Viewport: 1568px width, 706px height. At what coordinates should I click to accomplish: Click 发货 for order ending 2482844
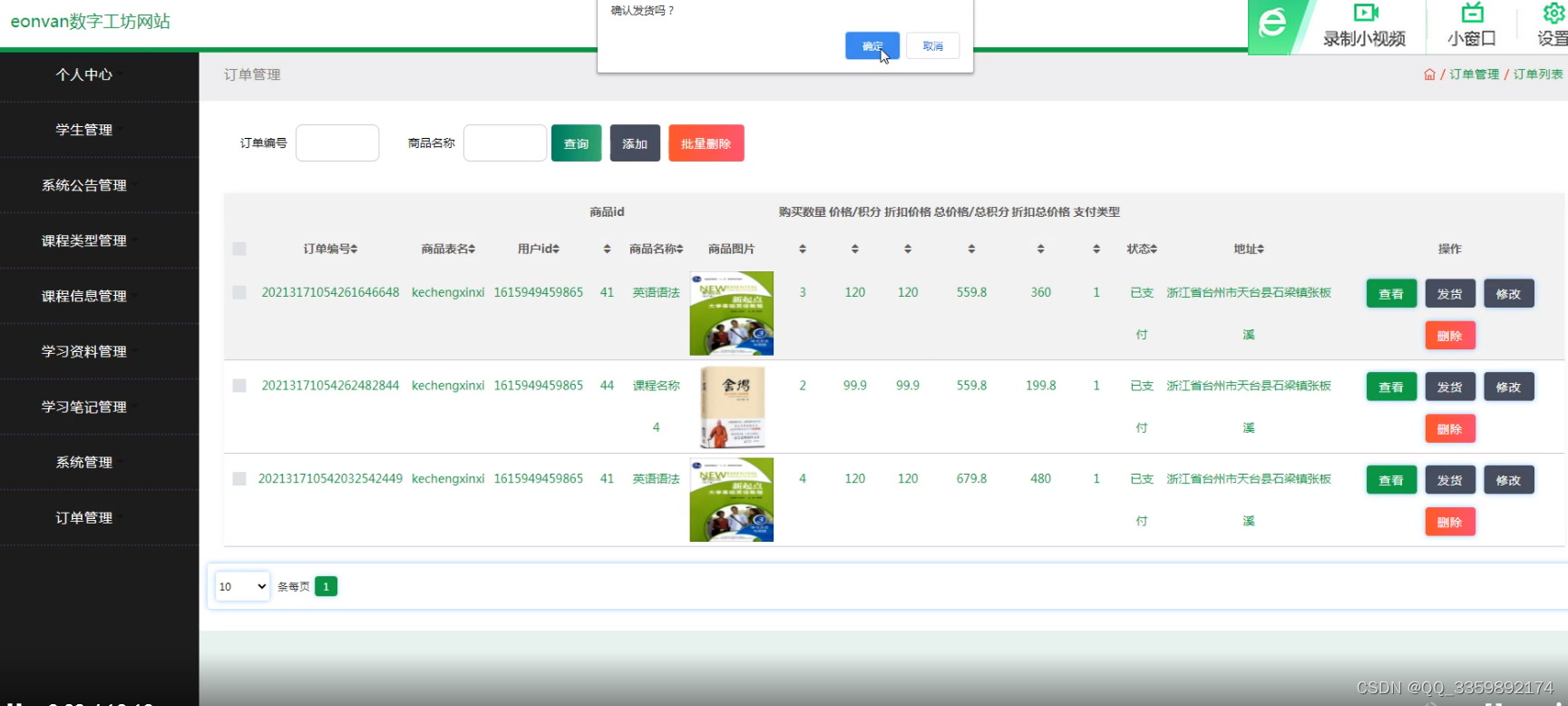(x=1450, y=387)
